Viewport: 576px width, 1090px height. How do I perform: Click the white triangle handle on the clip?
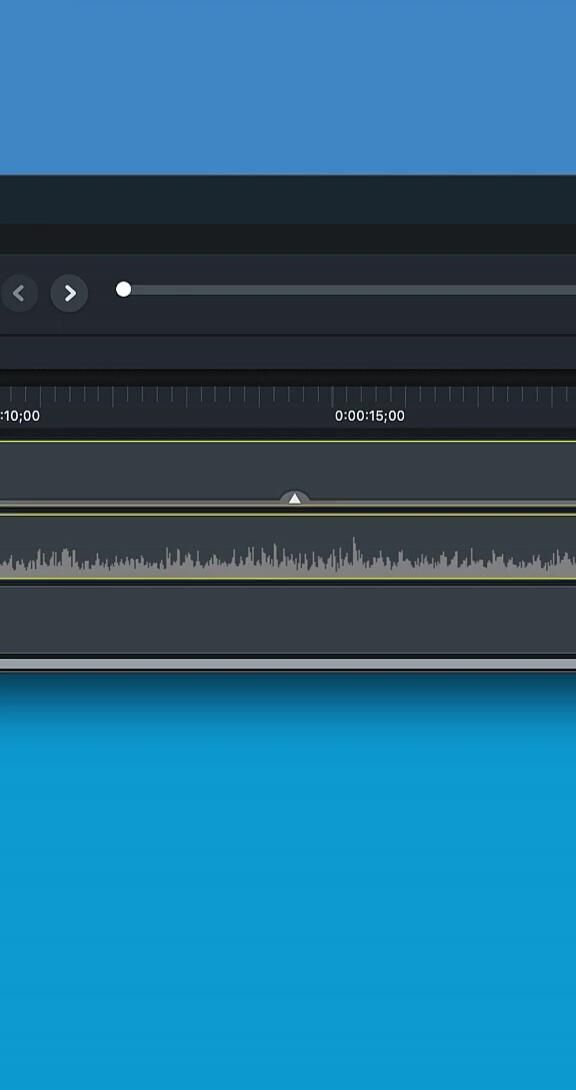click(295, 498)
